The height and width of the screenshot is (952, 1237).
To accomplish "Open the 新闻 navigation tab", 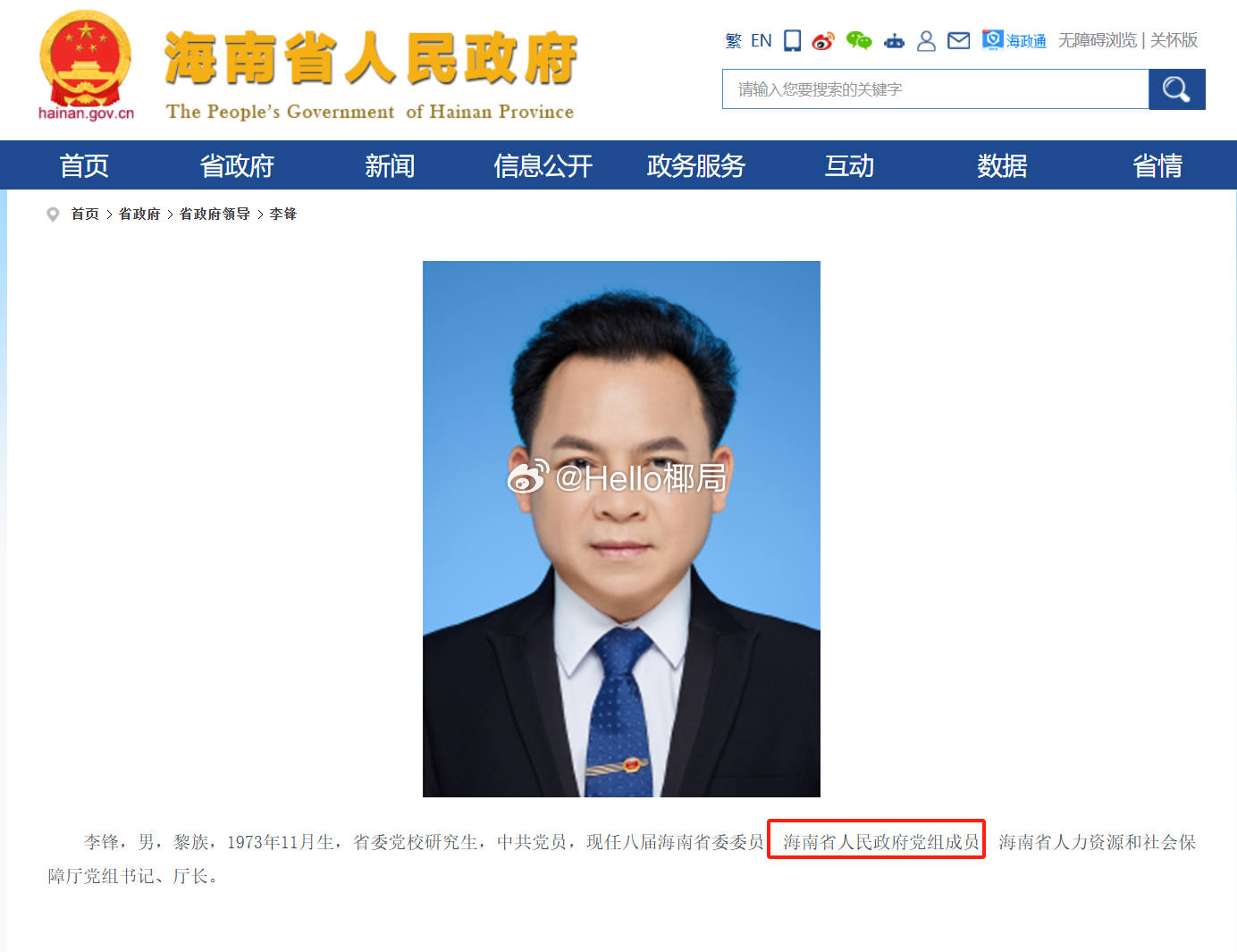I will (390, 165).
